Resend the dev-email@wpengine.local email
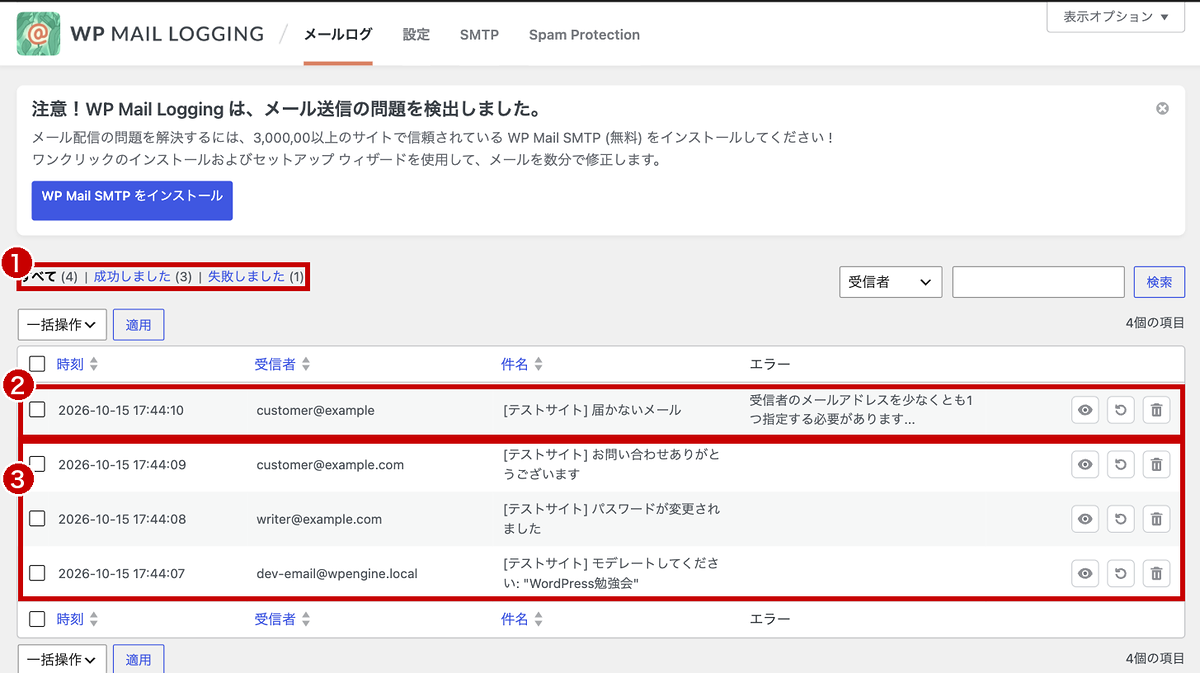This screenshot has height=673, width=1200. [x=1121, y=573]
